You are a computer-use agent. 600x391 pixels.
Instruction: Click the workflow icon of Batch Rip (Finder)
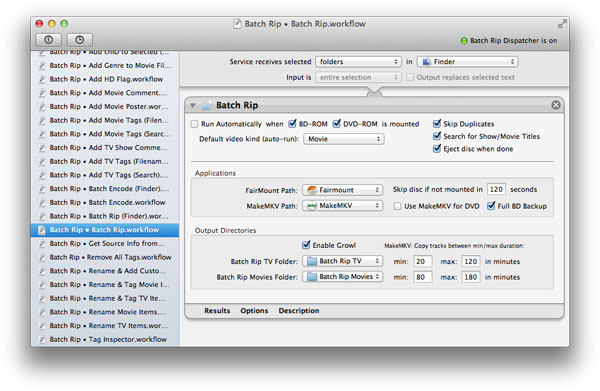point(42,217)
